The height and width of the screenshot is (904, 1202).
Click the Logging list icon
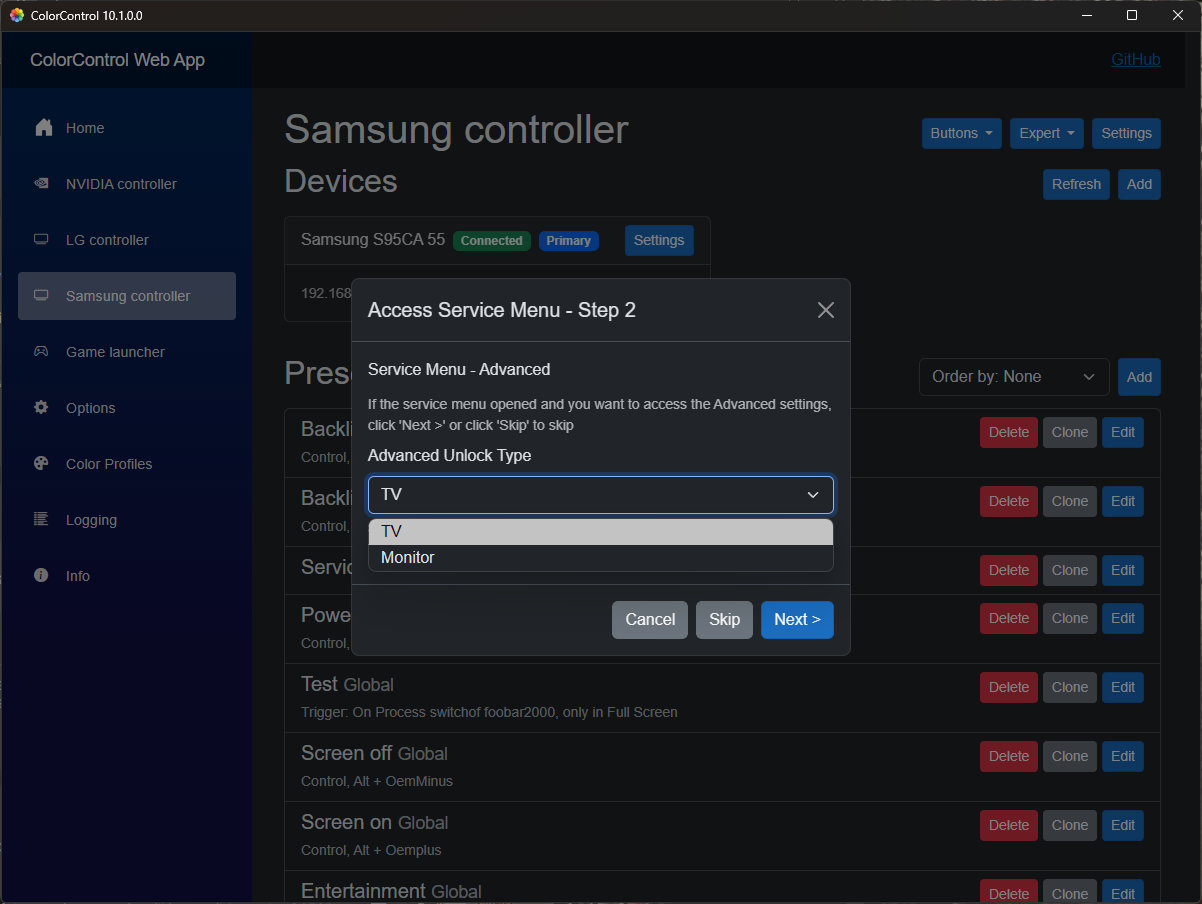pyautogui.click(x=41, y=520)
